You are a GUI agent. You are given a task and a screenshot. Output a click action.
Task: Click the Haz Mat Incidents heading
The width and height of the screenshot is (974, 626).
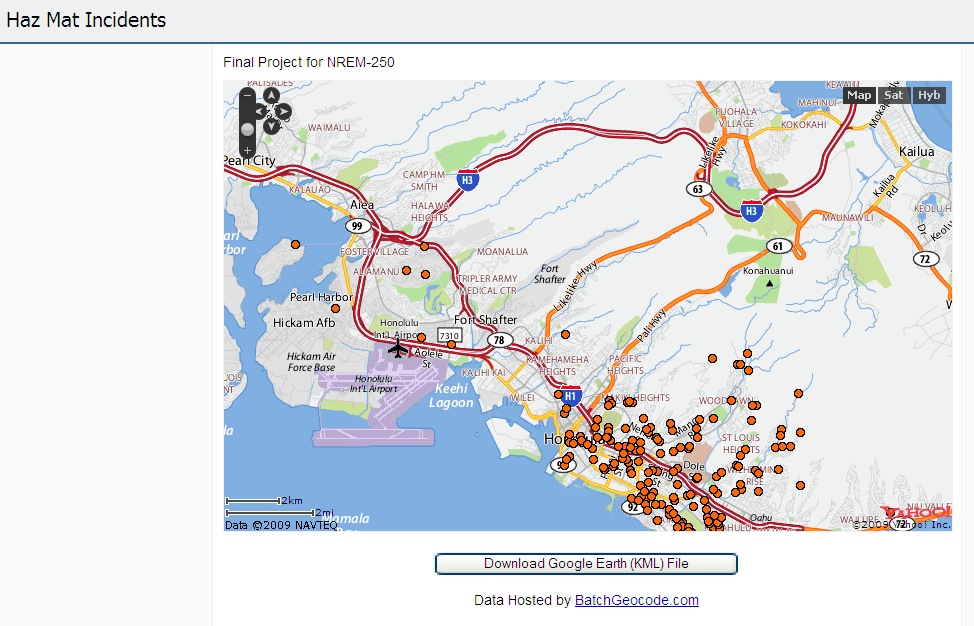86,20
